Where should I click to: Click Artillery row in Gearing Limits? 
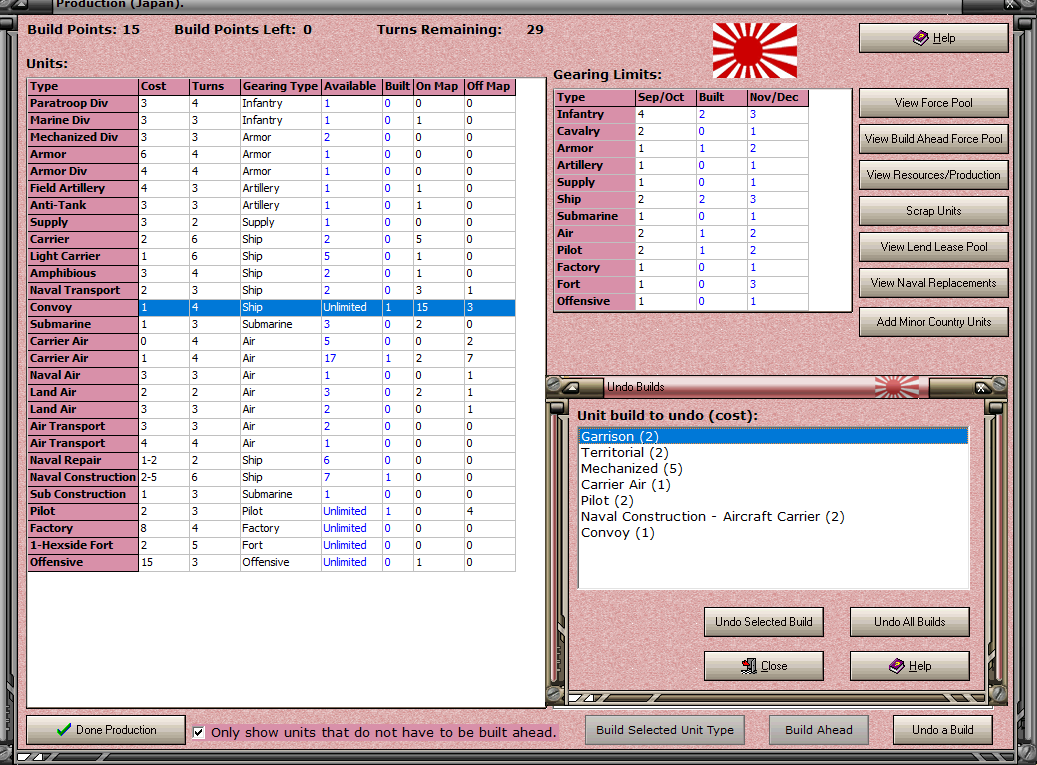click(681, 165)
